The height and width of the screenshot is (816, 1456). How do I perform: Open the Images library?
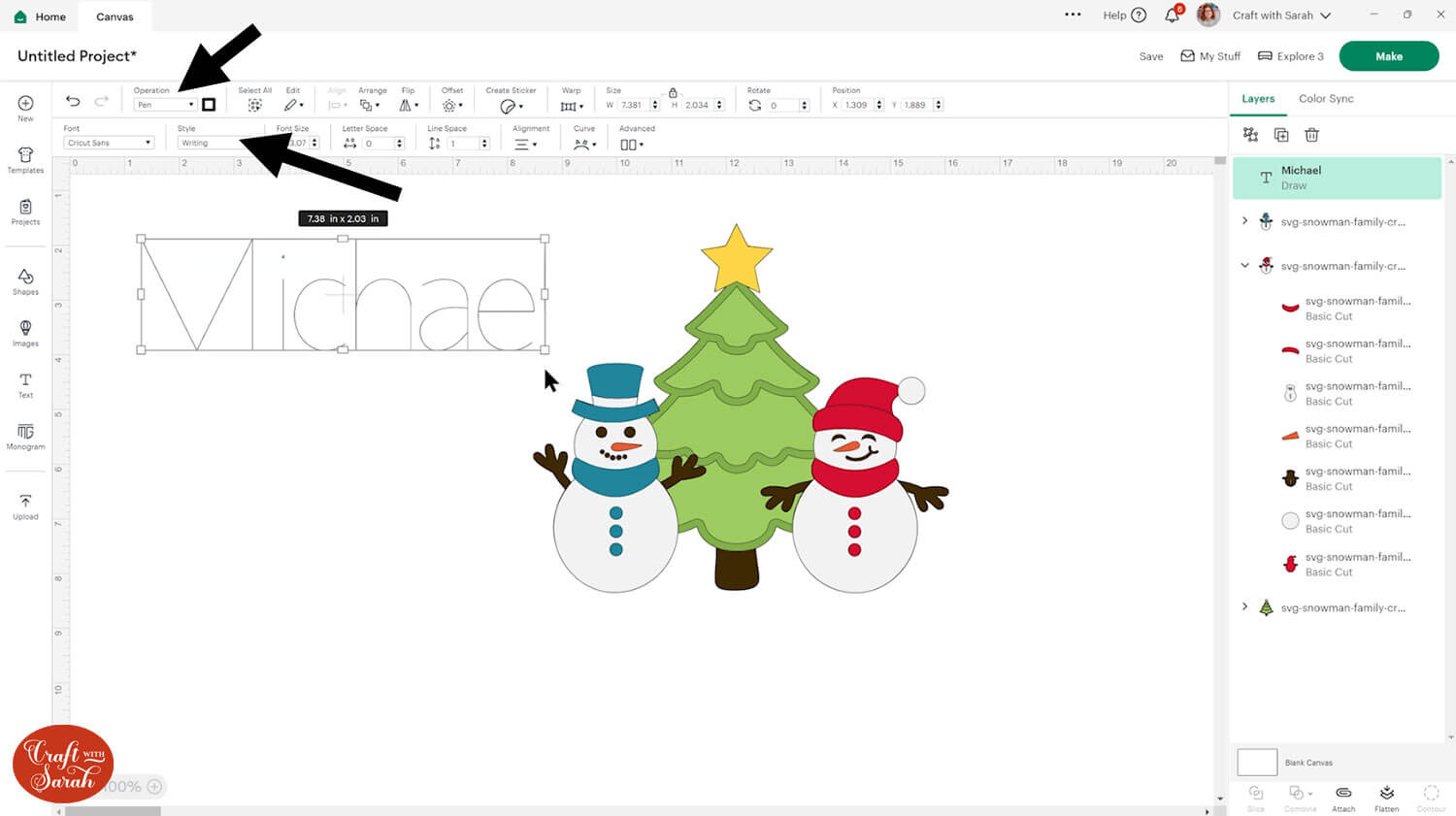pos(25,333)
